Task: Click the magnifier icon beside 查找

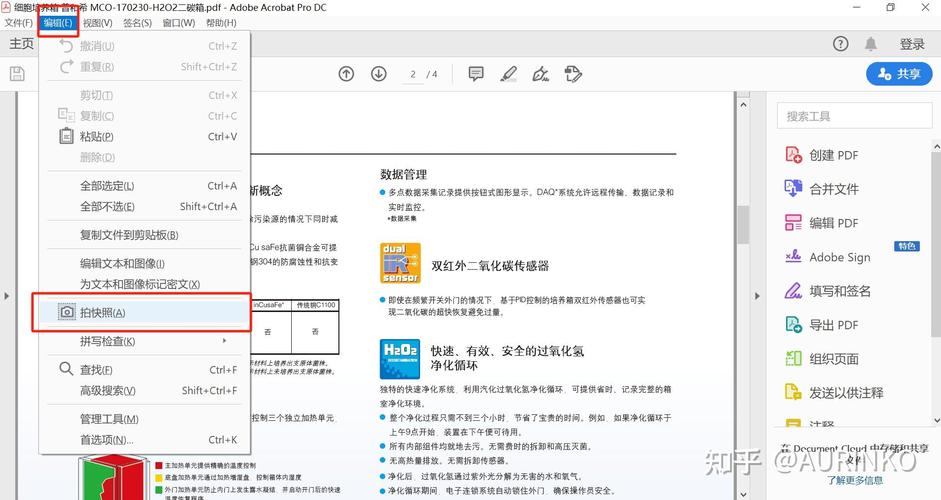Action: click(x=66, y=368)
